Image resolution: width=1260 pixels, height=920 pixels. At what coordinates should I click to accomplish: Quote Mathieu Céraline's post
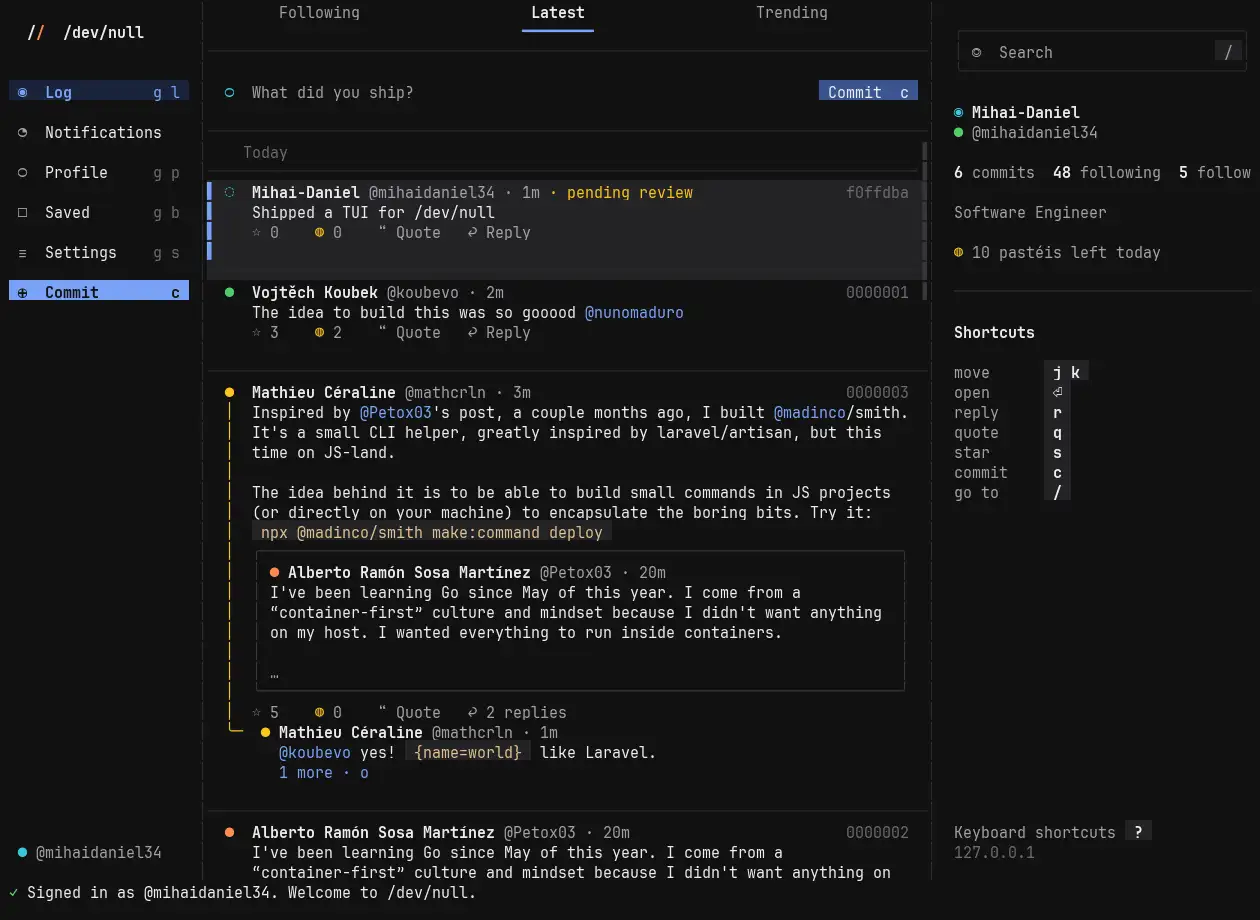coord(409,712)
